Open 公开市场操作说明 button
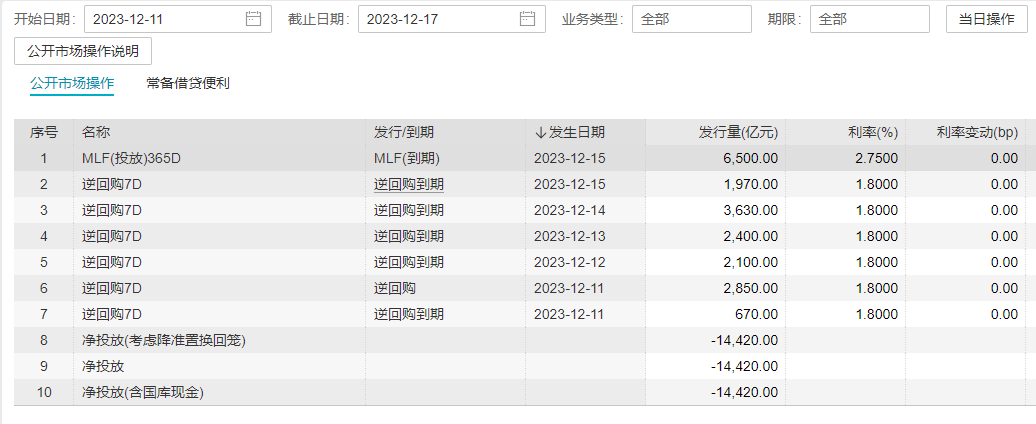The image size is (1036, 424). pos(83,52)
